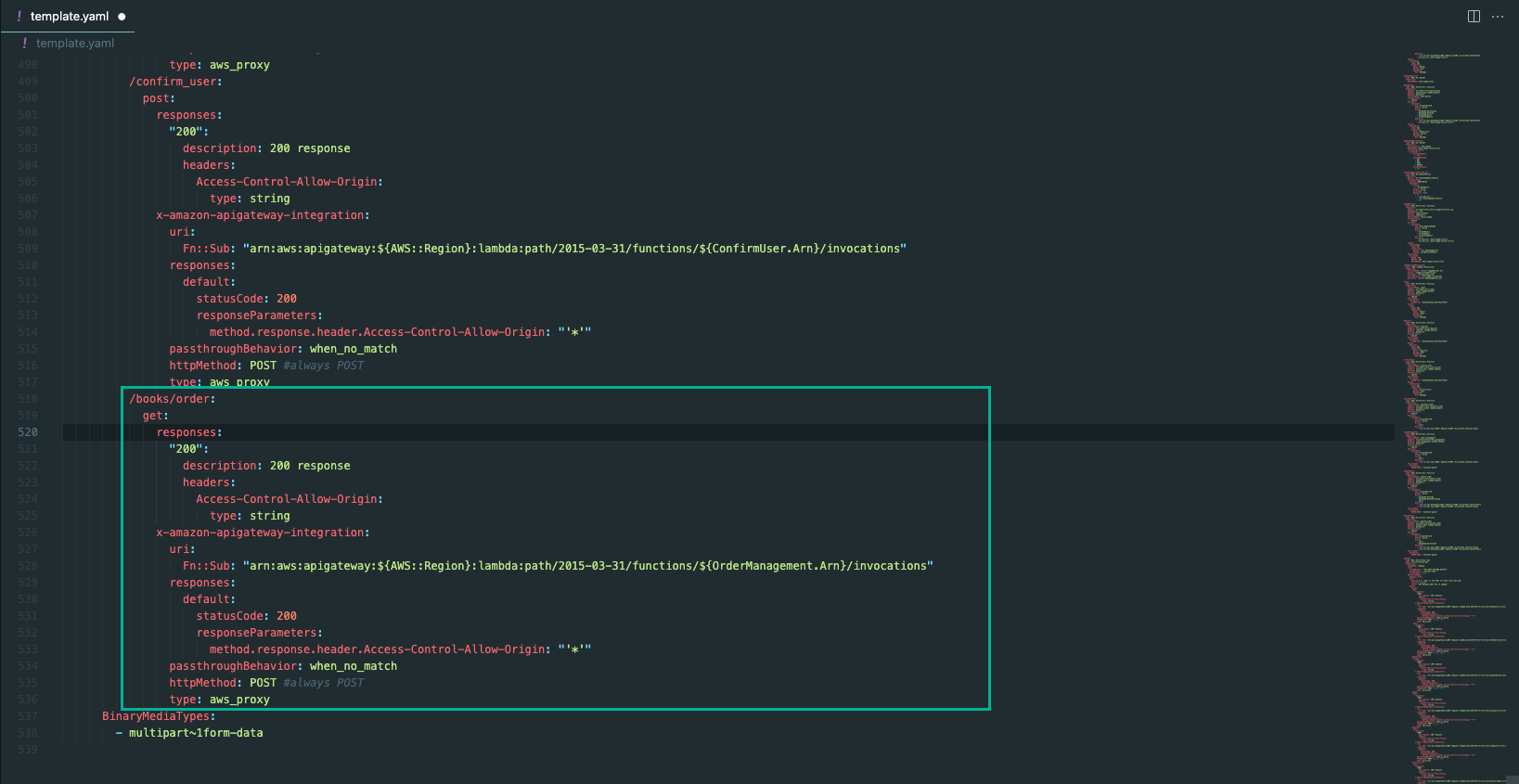Click 'type: string' on line 525
This screenshot has height=784, width=1519.
pyautogui.click(x=250, y=516)
